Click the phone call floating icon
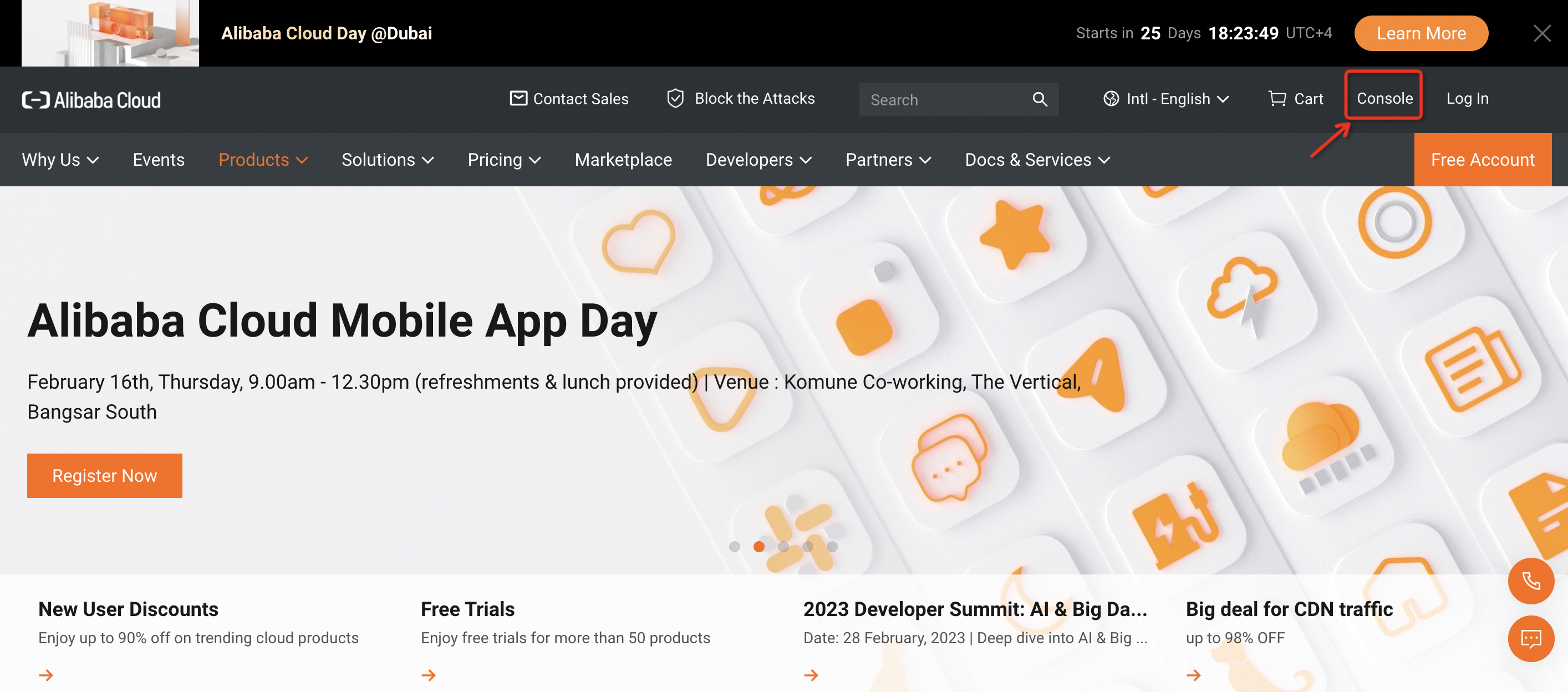This screenshot has height=692, width=1568. click(1531, 581)
